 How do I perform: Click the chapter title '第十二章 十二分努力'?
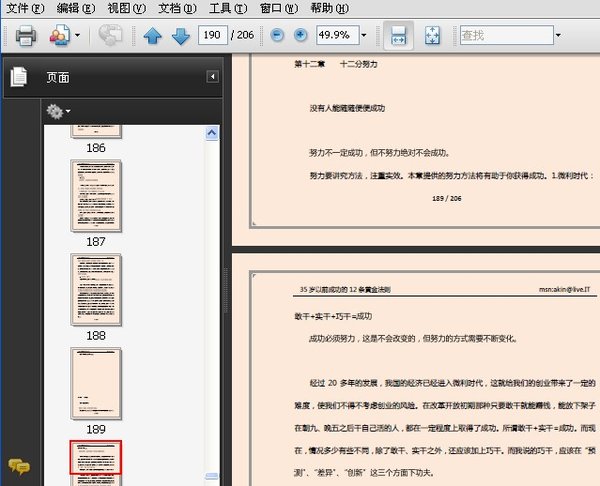coord(336,64)
